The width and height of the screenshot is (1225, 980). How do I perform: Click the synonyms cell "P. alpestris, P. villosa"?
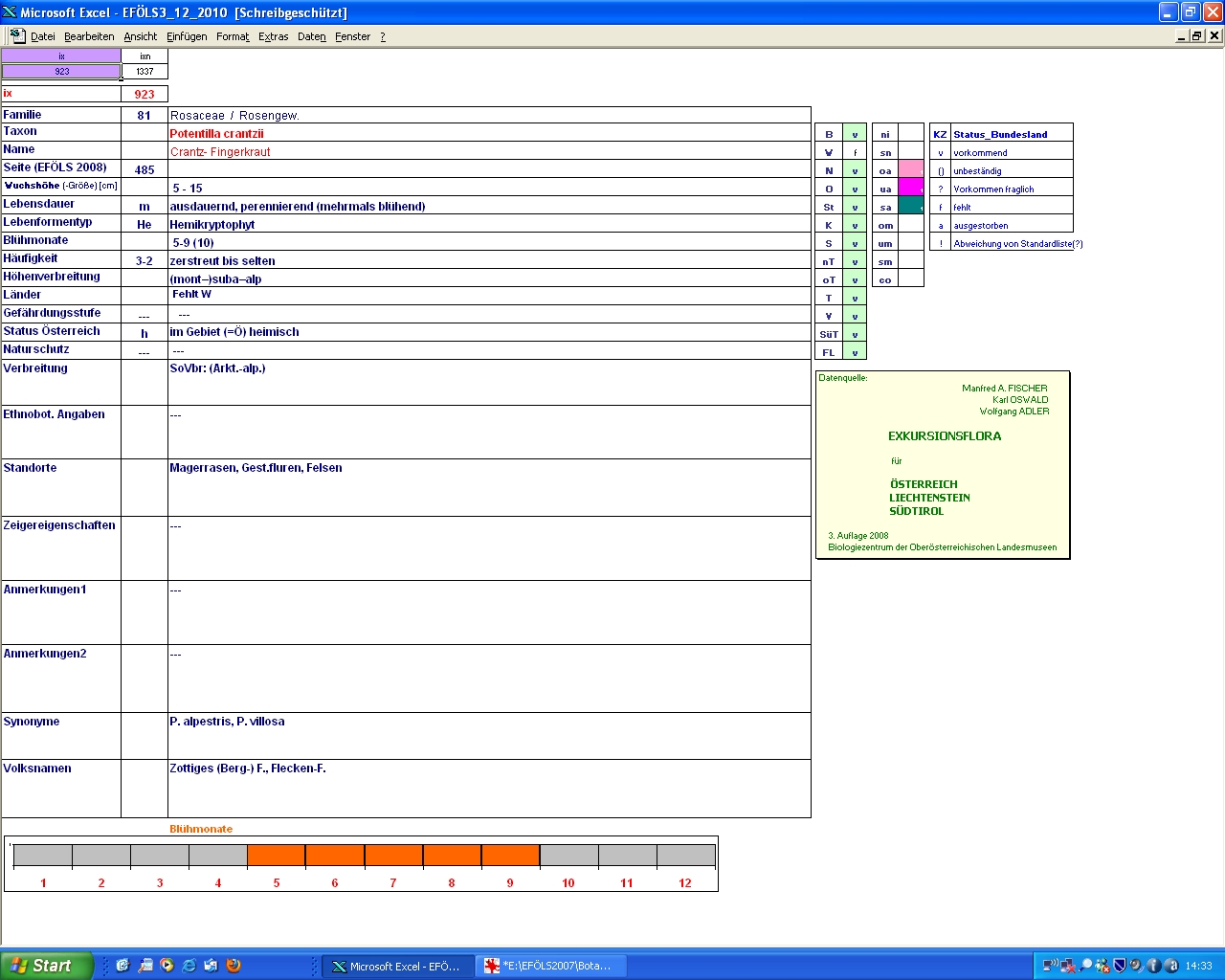pos(489,736)
